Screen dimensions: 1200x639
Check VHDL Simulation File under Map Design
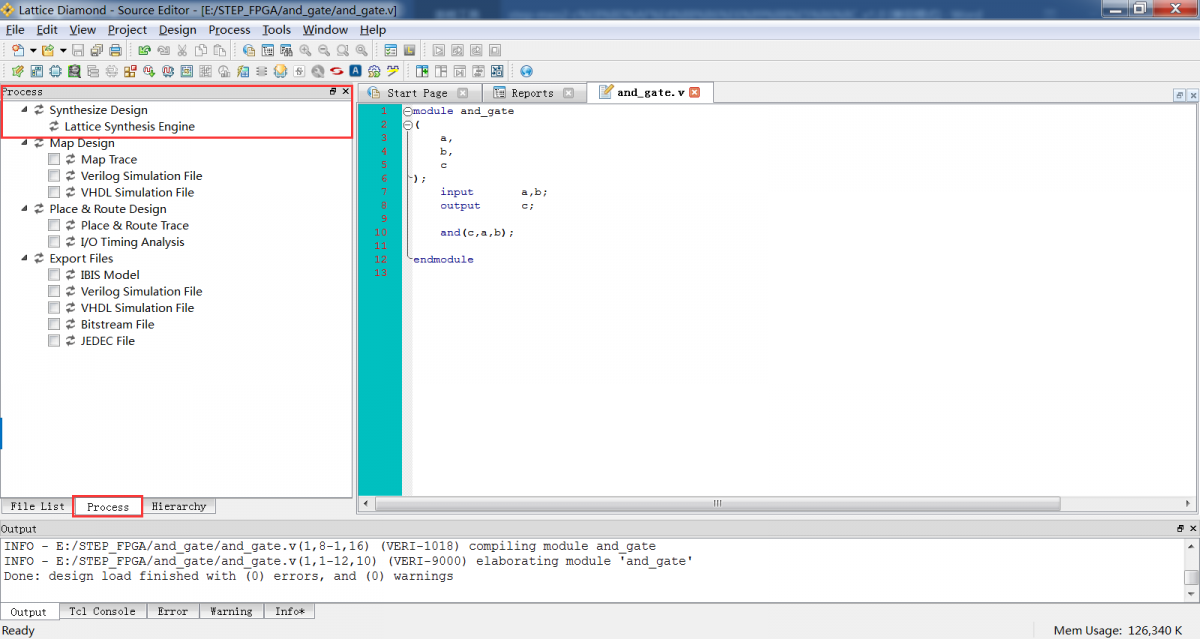point(54,193)
